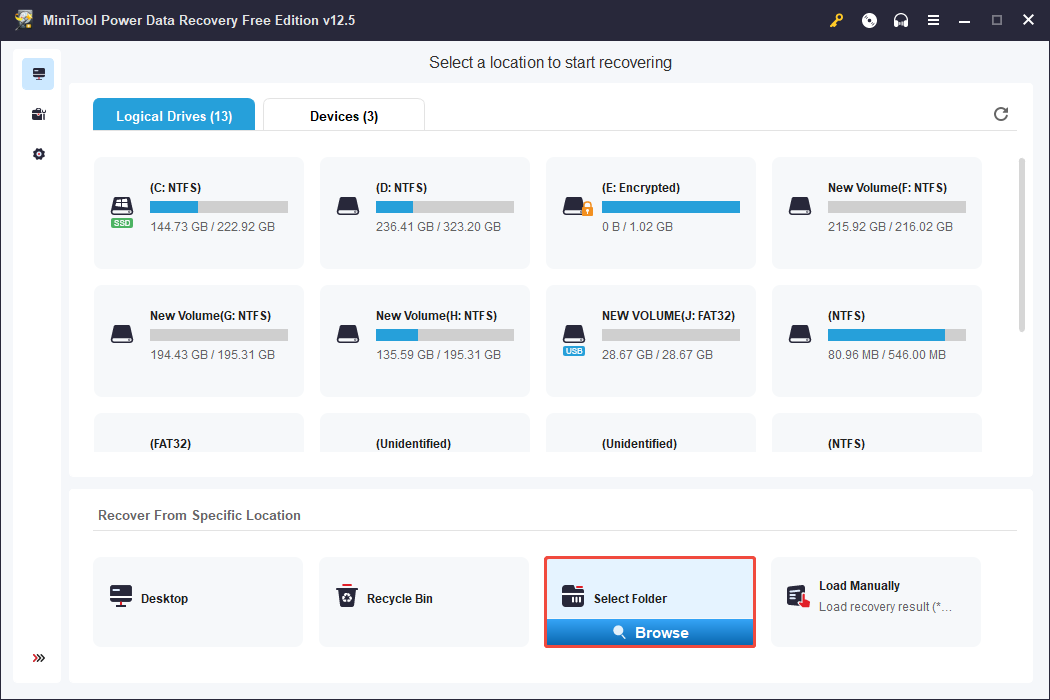Select Recycle Bin recovery location
This screenshot has height=700, width=1050.
pos(424,599)
